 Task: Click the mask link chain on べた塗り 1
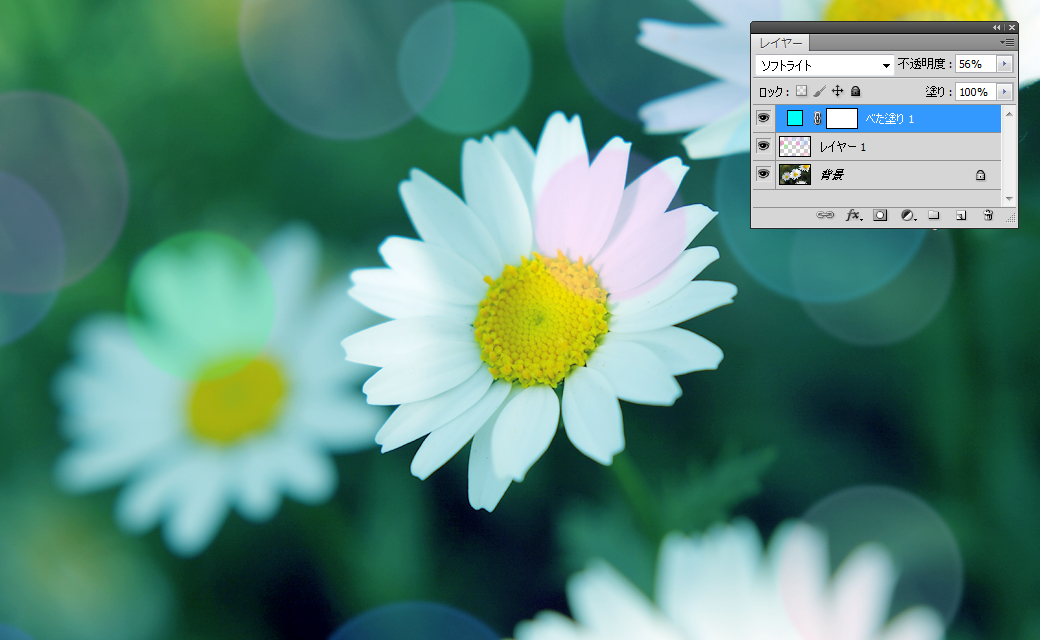point(817,118)
